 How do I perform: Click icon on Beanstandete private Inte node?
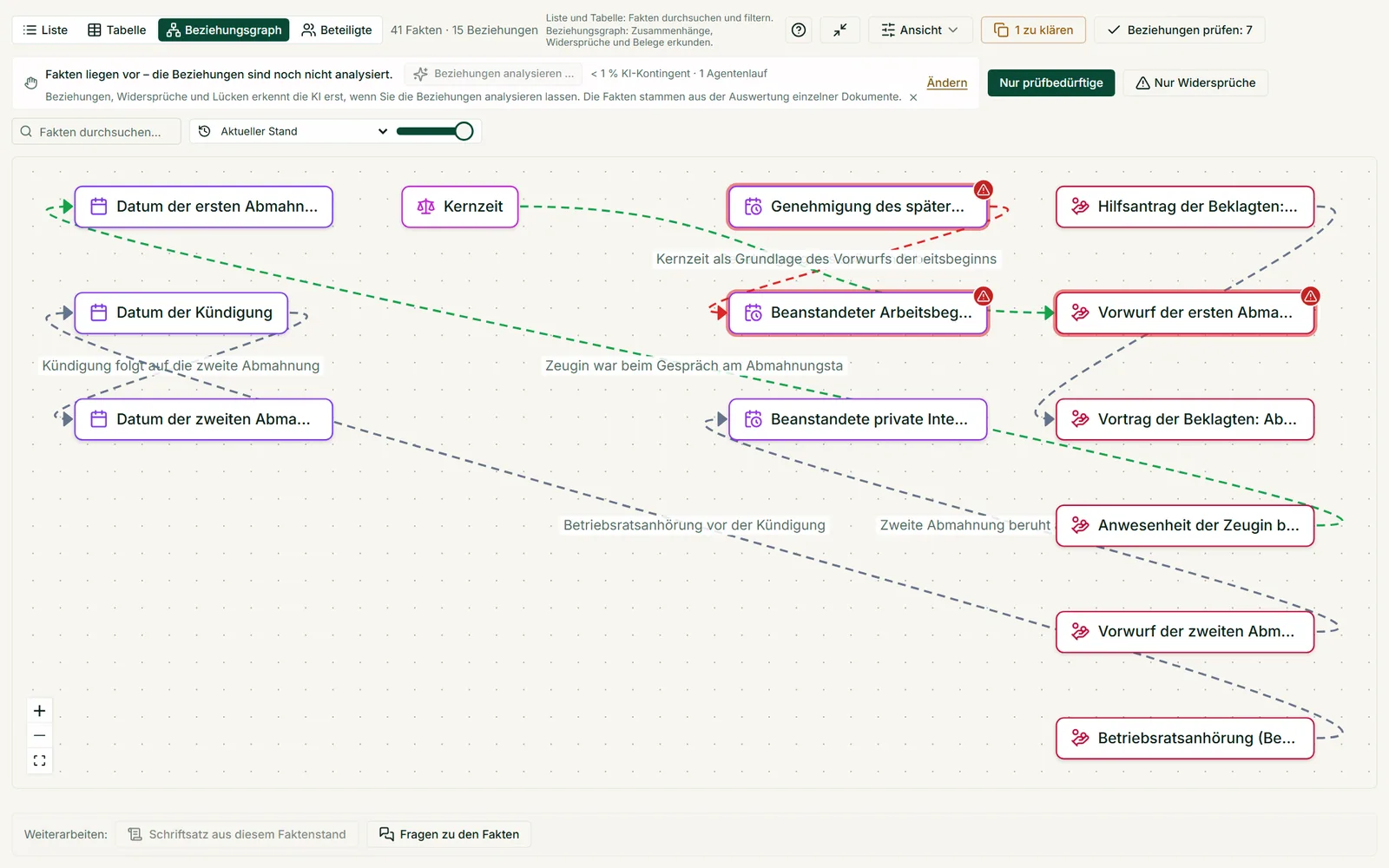click(x=753, y=419)
